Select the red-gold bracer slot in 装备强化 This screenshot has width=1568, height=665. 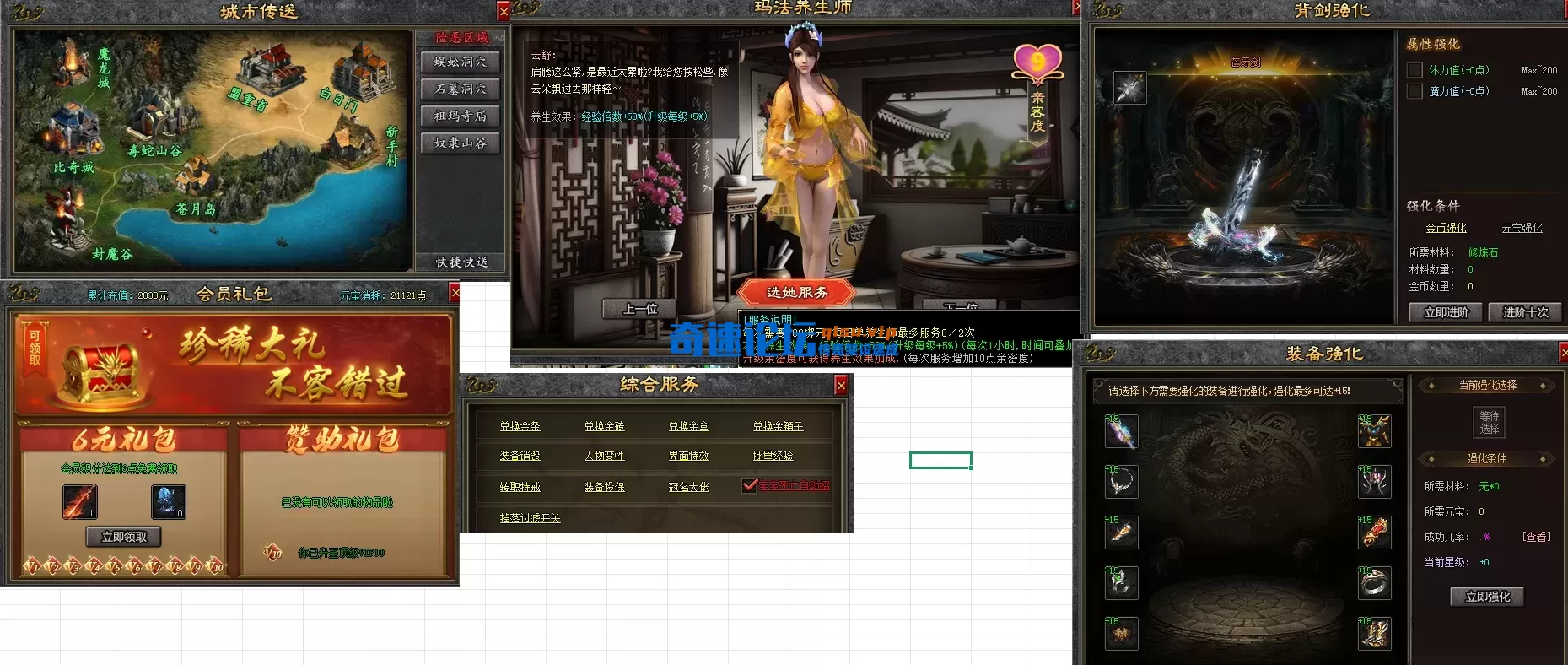click(1374, 533)
